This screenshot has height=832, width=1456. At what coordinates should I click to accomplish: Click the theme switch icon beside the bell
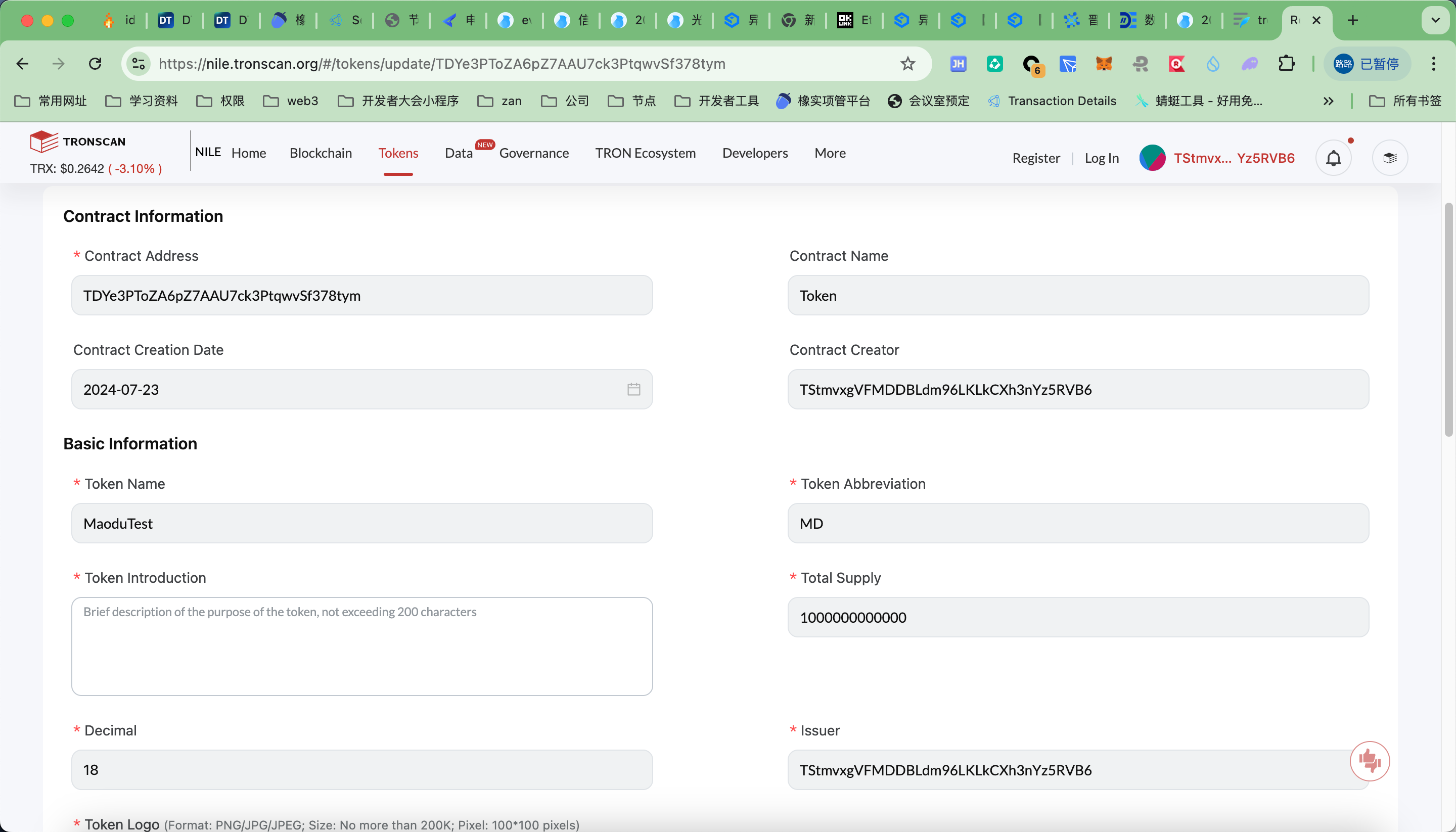click(1390, 158)
